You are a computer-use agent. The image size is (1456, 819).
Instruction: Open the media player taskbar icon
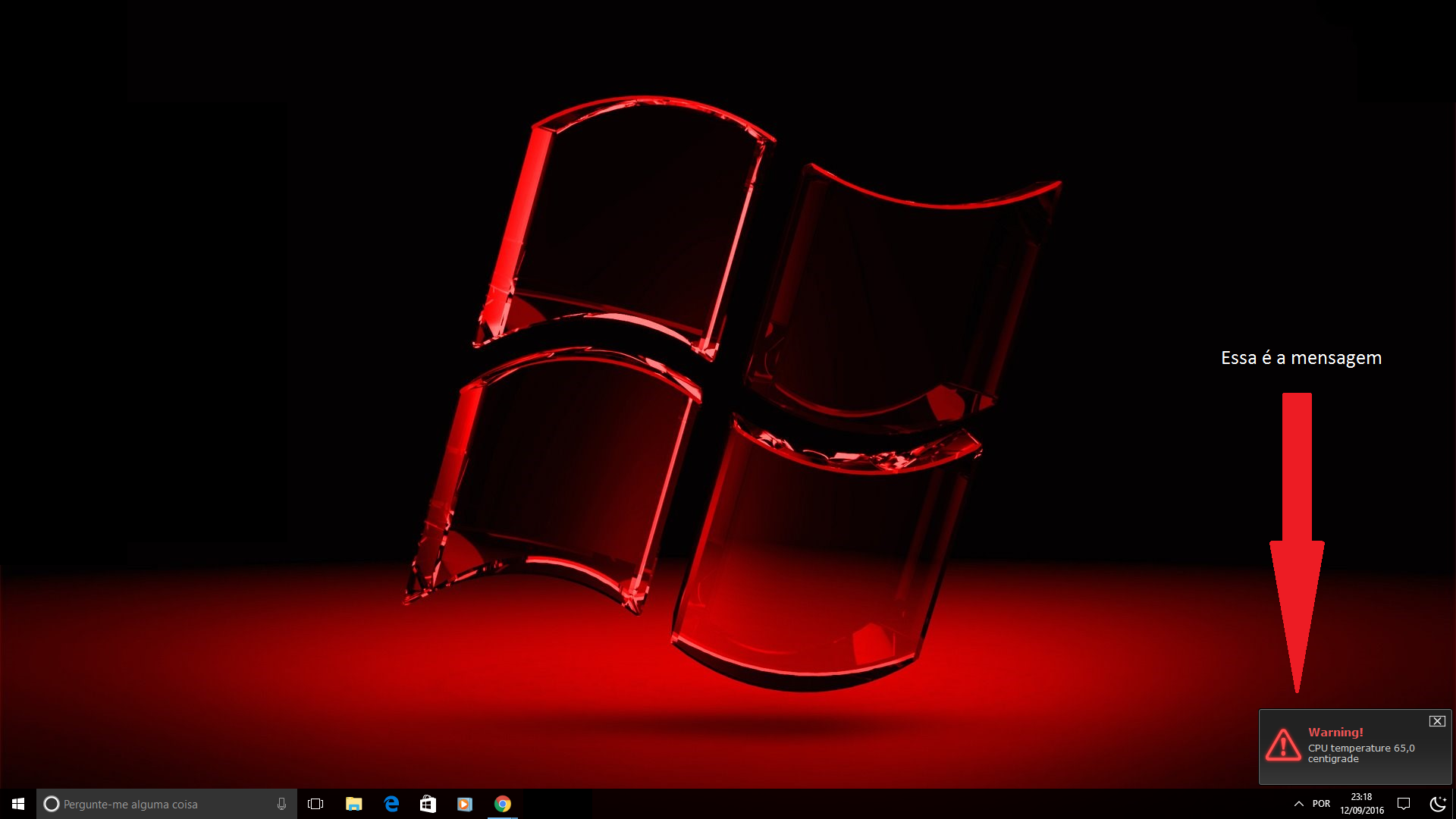point(465,804)
